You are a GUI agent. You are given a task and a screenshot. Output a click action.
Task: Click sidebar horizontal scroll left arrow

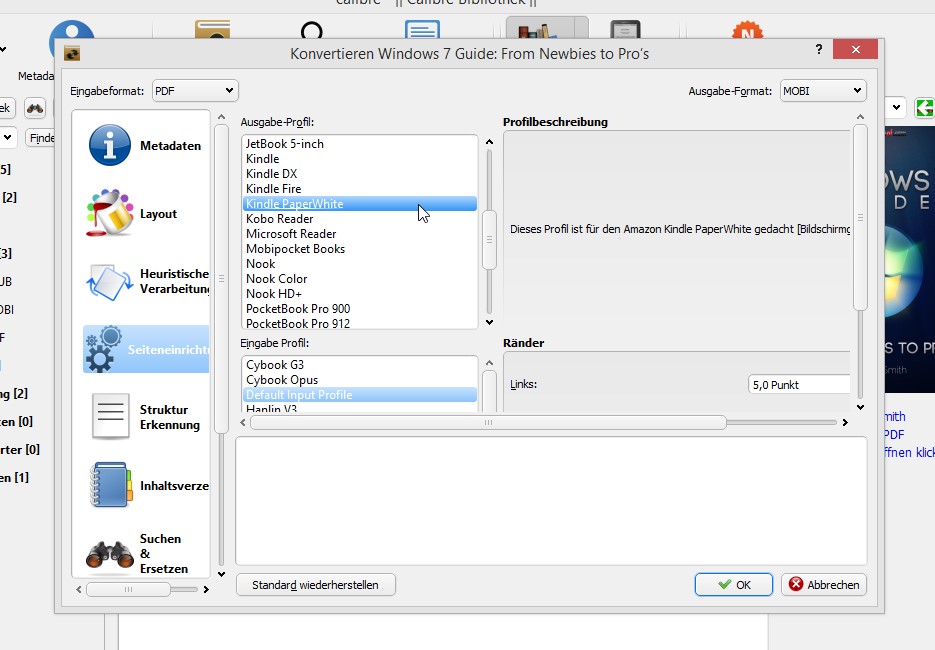tap(79, 589)
